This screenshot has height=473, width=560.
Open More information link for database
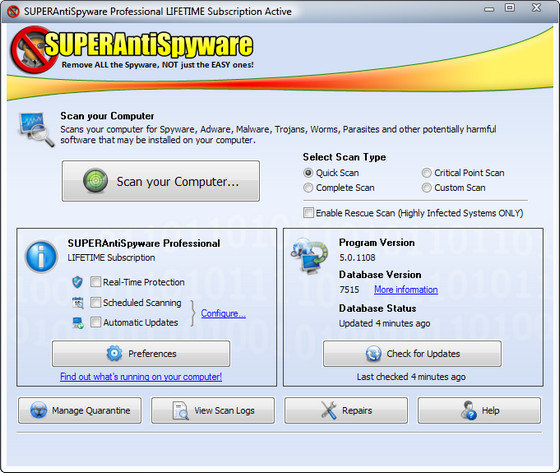point(406,289)
